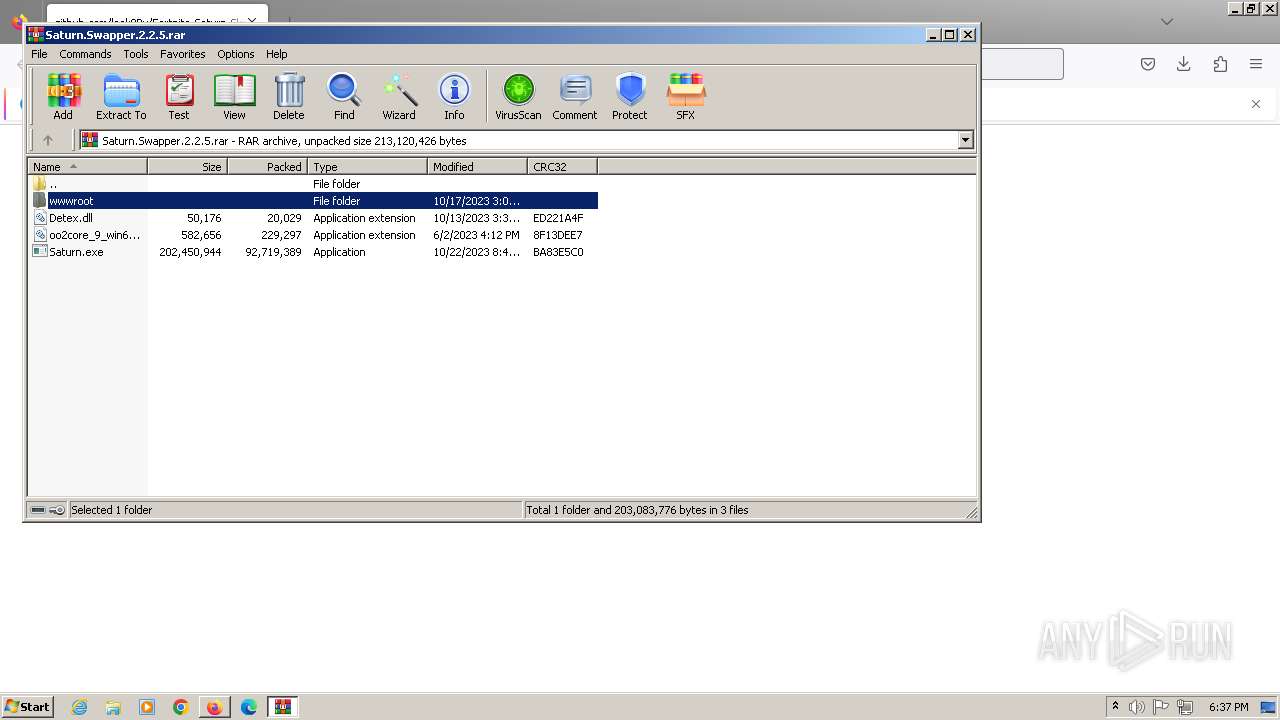Open media player taskbar icon
This screenshot has width=1280, height=720.
[x=147, y=707]
